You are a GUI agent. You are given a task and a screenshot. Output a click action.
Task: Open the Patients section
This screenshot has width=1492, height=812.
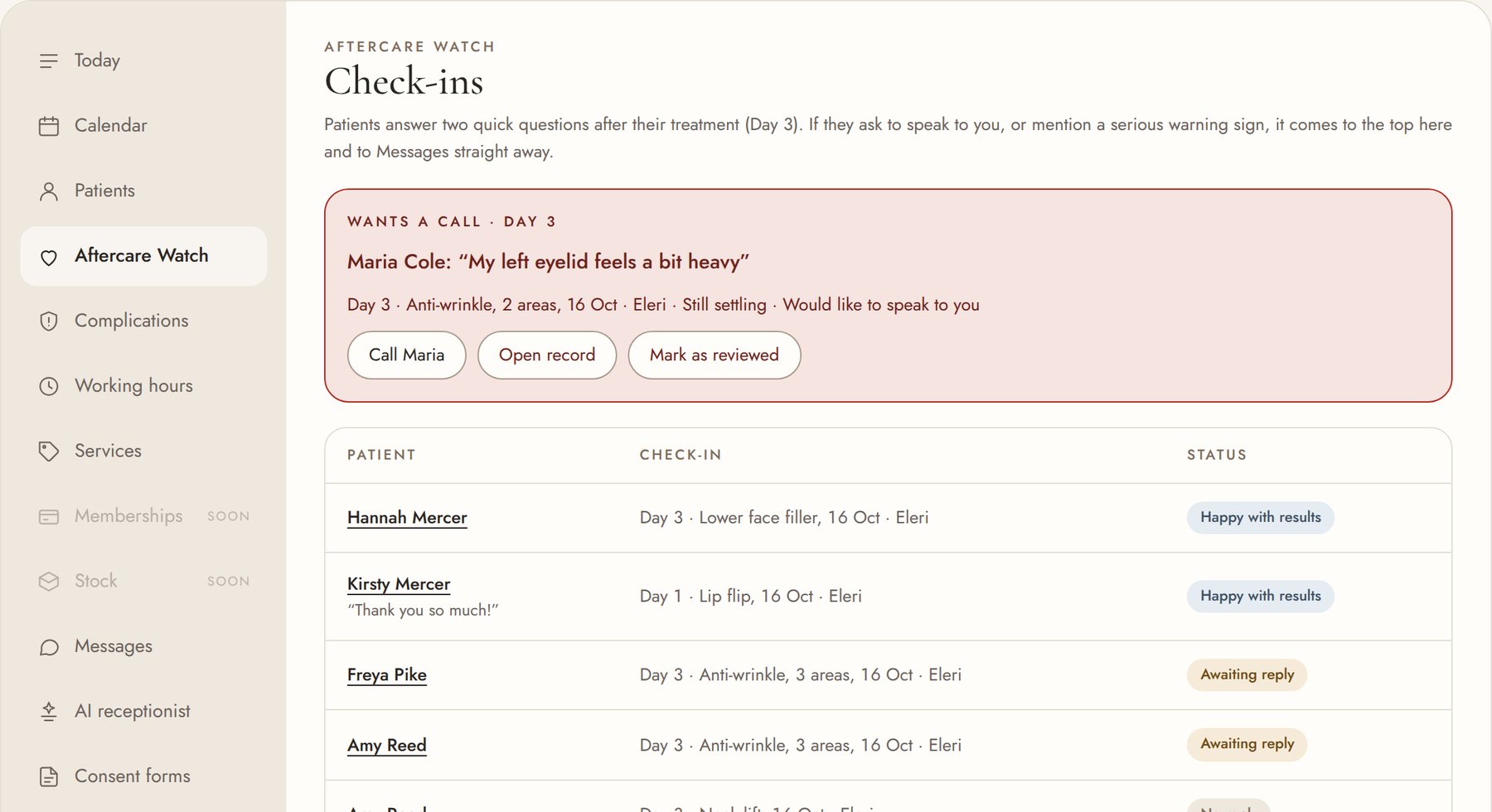[144, 191]
